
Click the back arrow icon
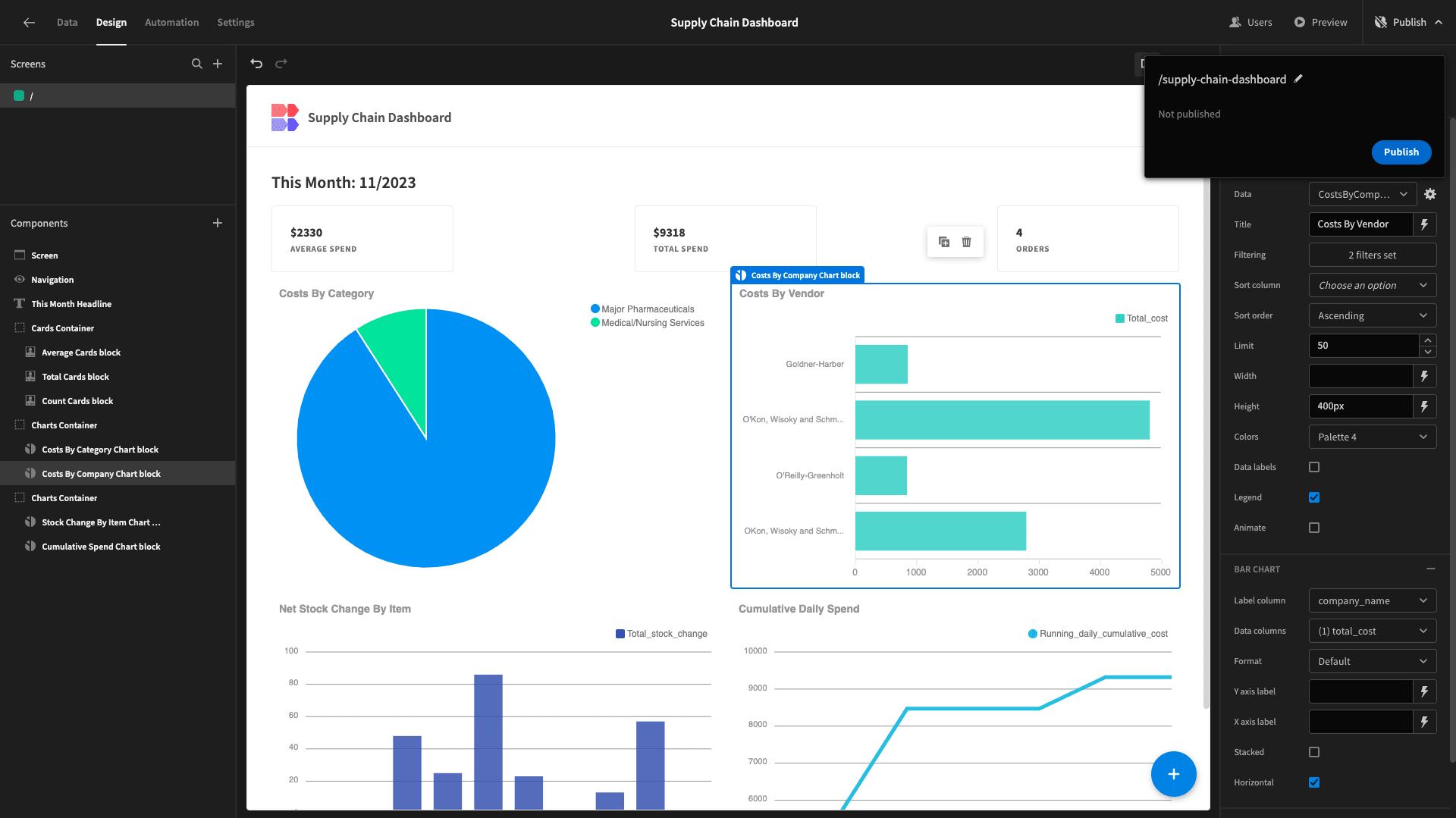[x=29, y=23]
